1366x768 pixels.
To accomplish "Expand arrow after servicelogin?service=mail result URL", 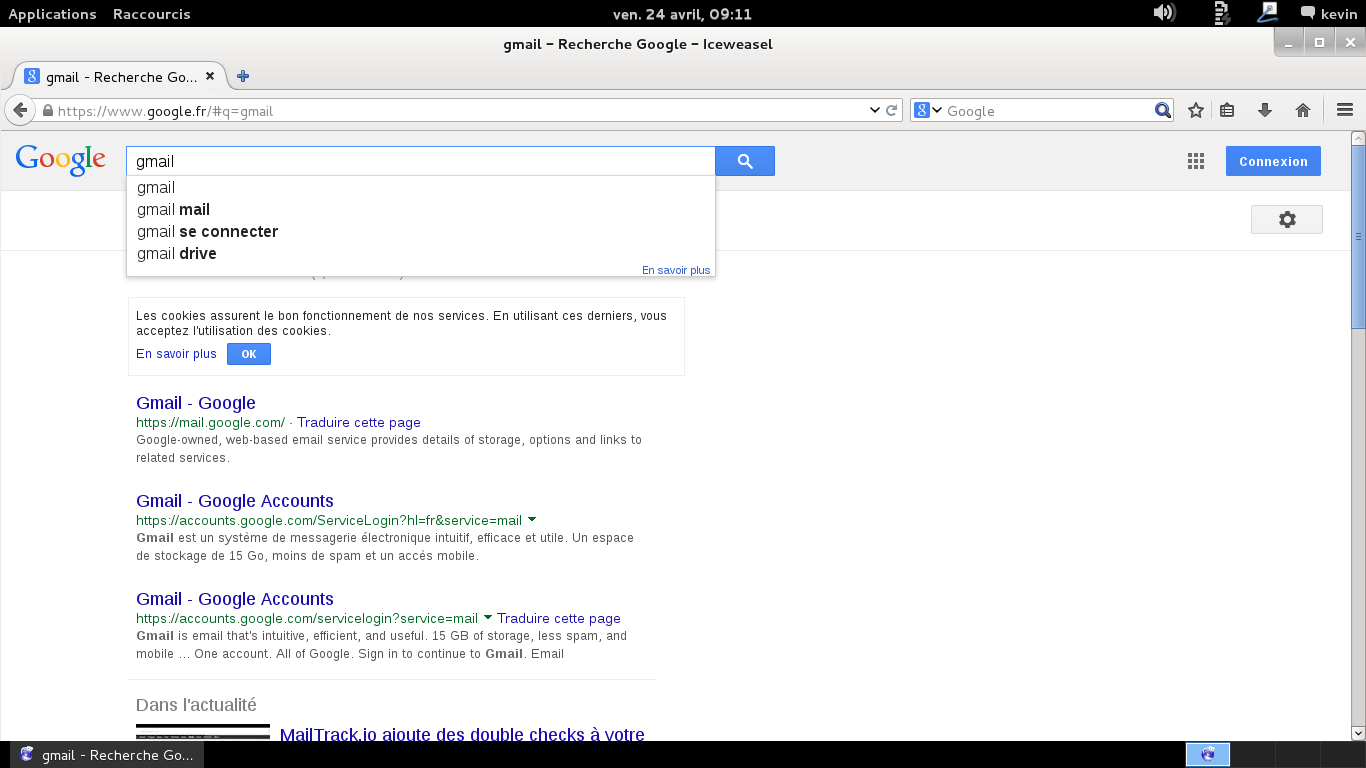I will (488, 618).
